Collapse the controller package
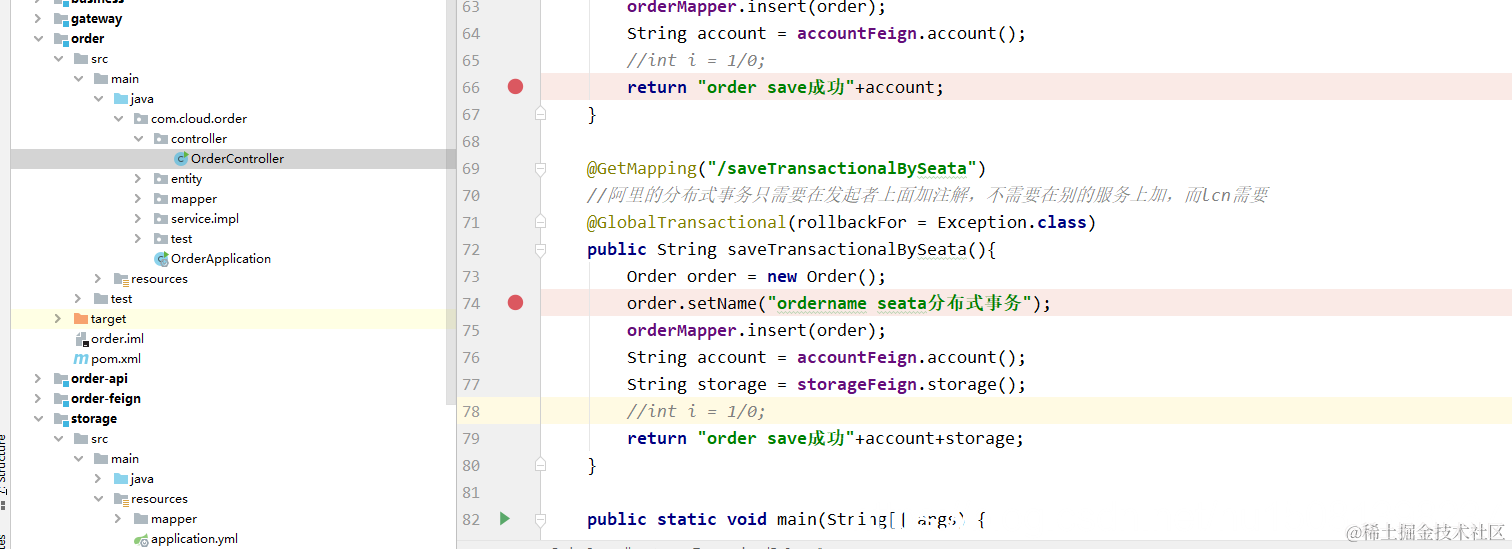The height and width of the screenshot is (549, 1512). pos(138,138)
